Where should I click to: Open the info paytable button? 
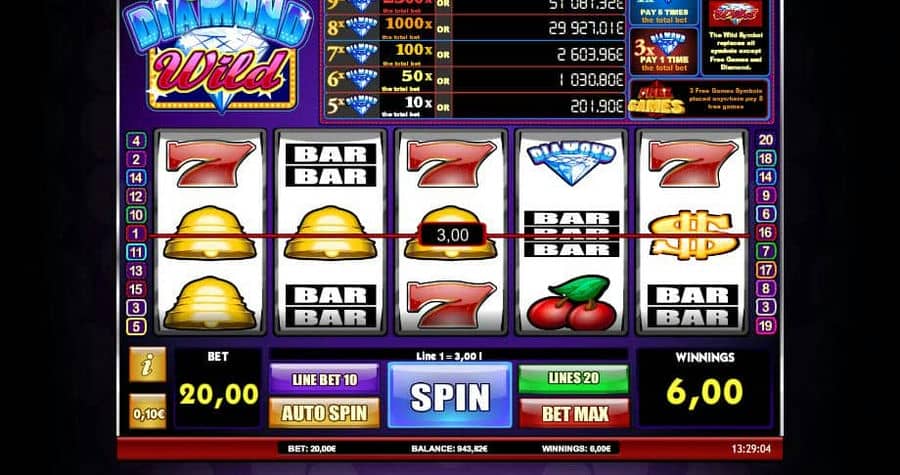pyautogui.click(x=148, y=364)
